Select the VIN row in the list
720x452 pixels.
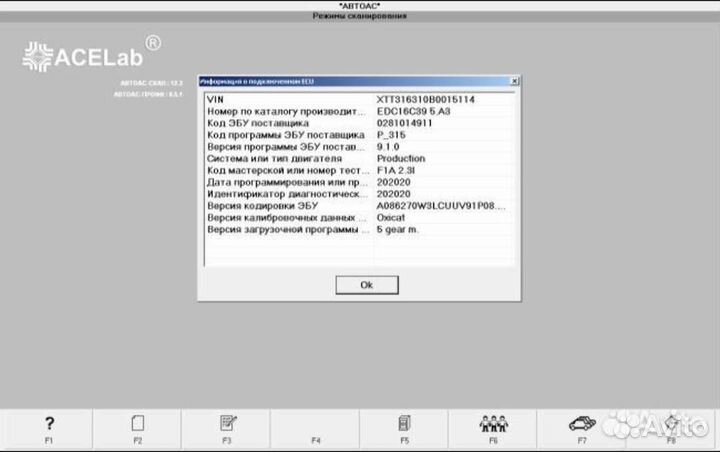tap(358, 99)
